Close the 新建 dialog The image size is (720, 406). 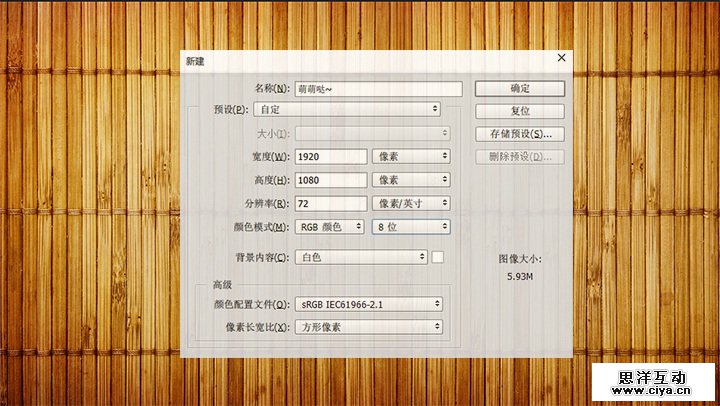coord(562,57)
